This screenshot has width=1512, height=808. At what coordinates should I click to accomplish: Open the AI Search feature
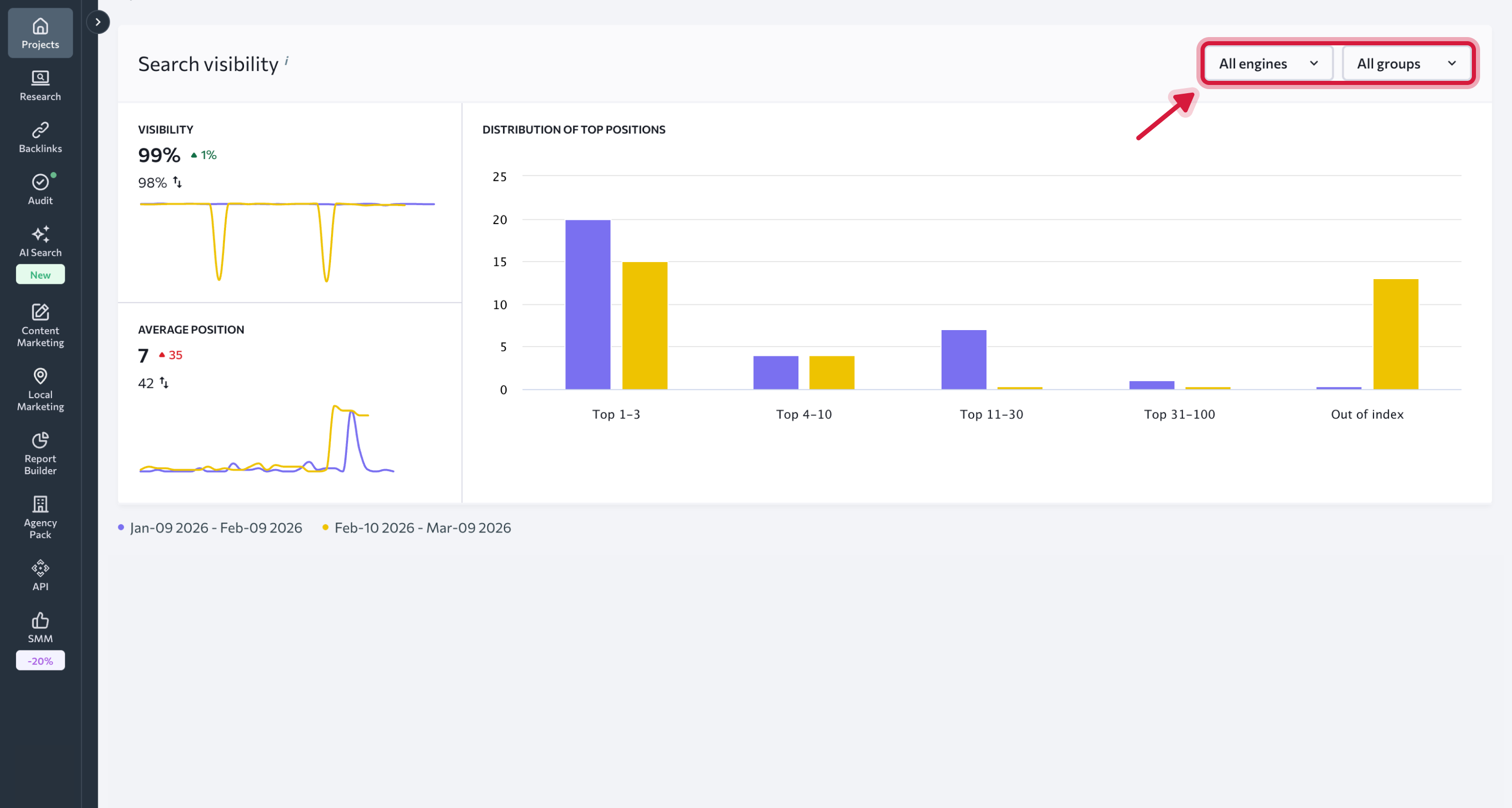pyautogui.click(x=40, y=242)
